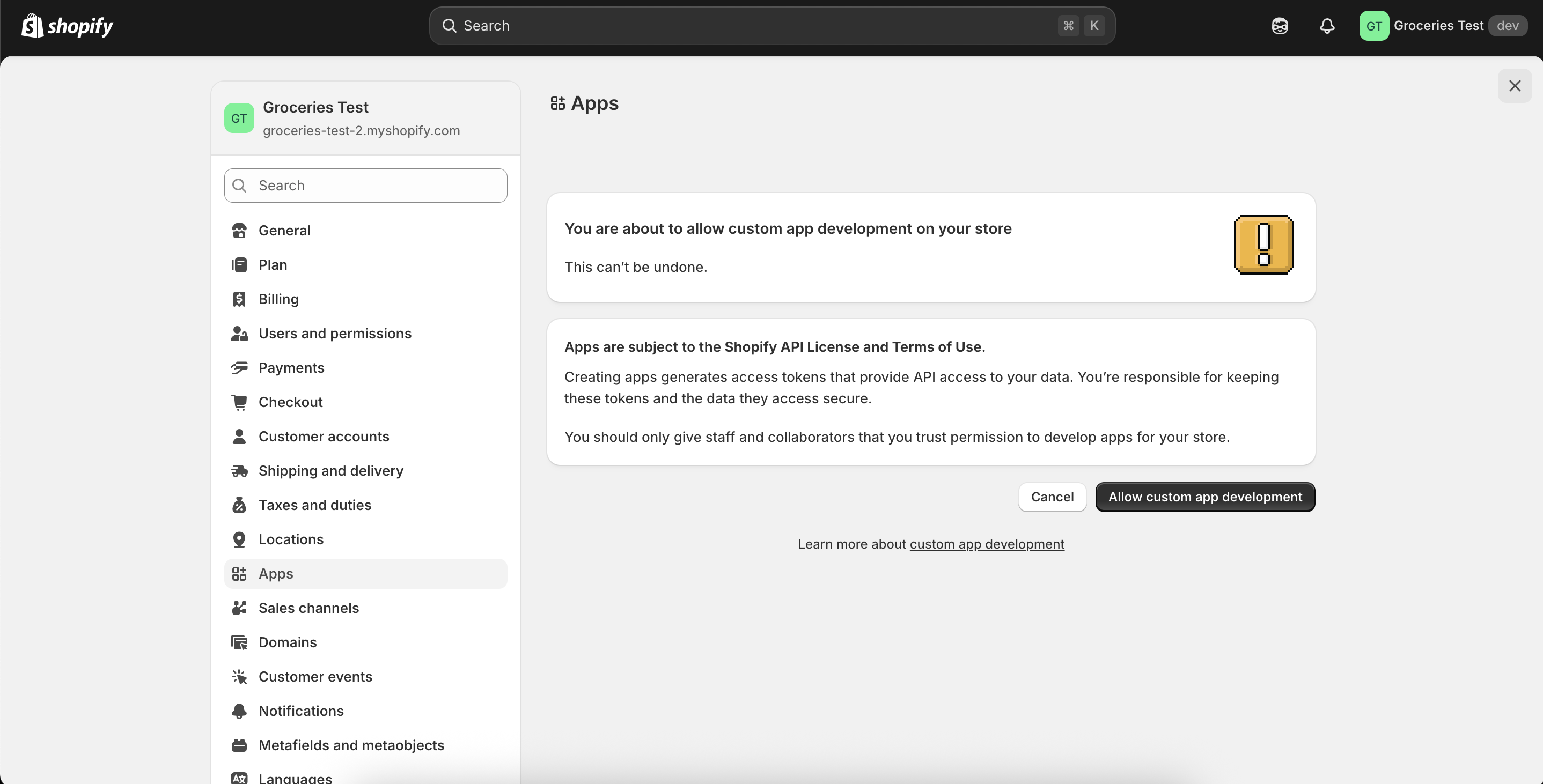Select the Customer events icon
This screenshot has height=784, width=1543.
[239, 676]
